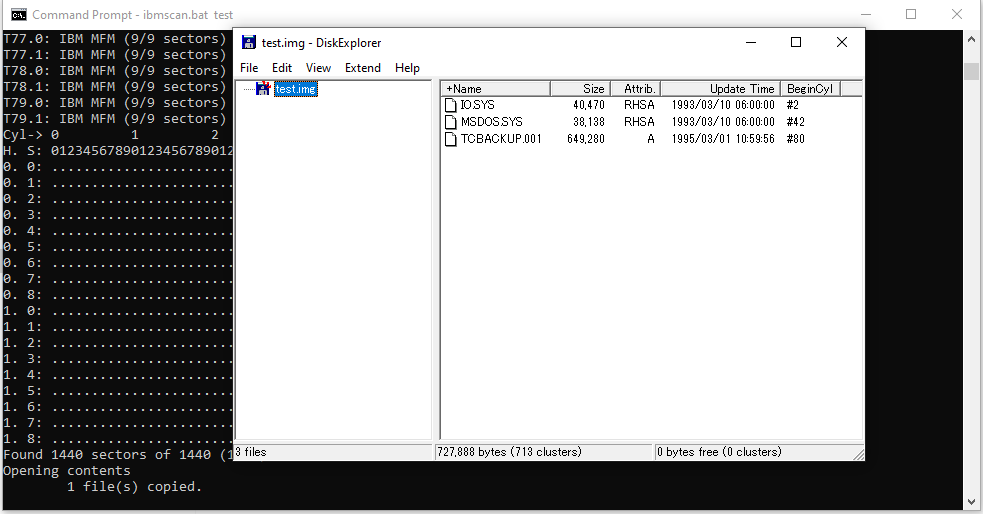This screenshot has width=983, height=514.
Task: Click the "T77.0: IBM MFM (9/9 sectors)" console line
Action: click(x=114, y=38)
